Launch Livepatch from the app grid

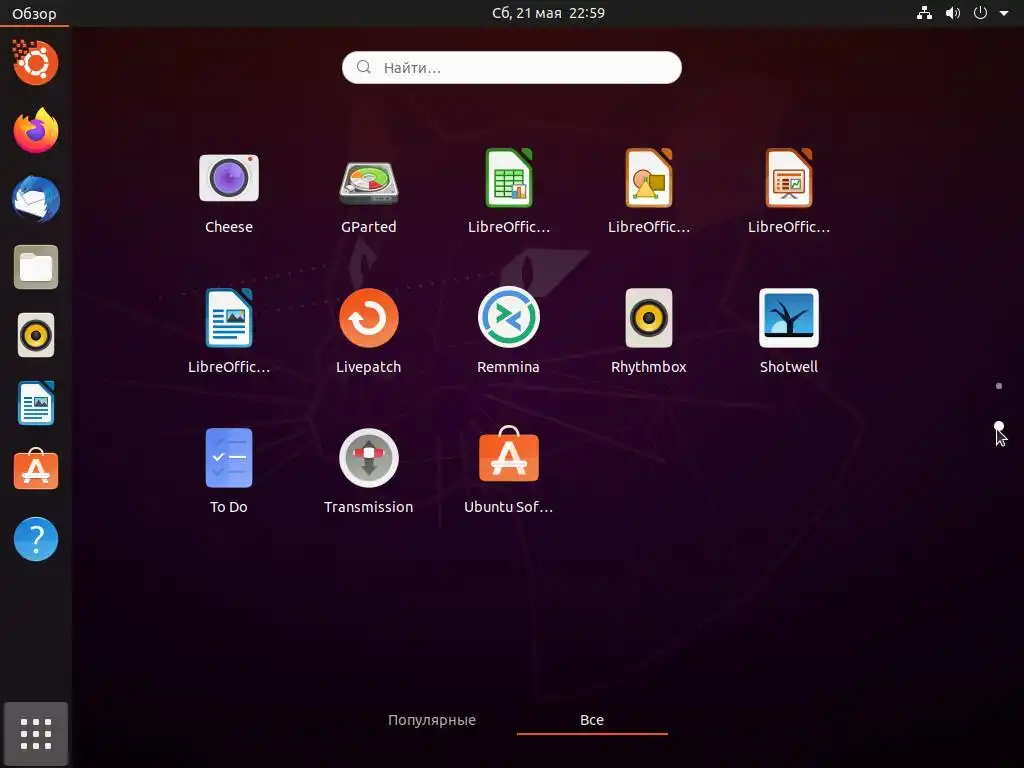click(x=369, y=318)
